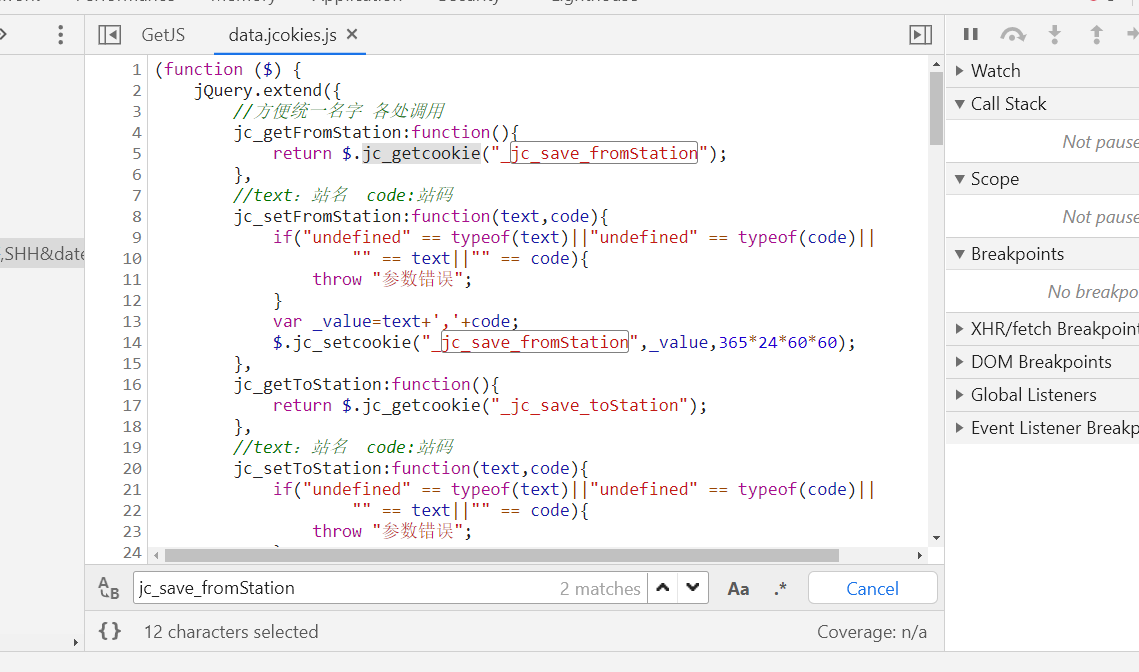Click jQuery.extend on line 2
The image size is (1139, 672).
tap(258, 90)
